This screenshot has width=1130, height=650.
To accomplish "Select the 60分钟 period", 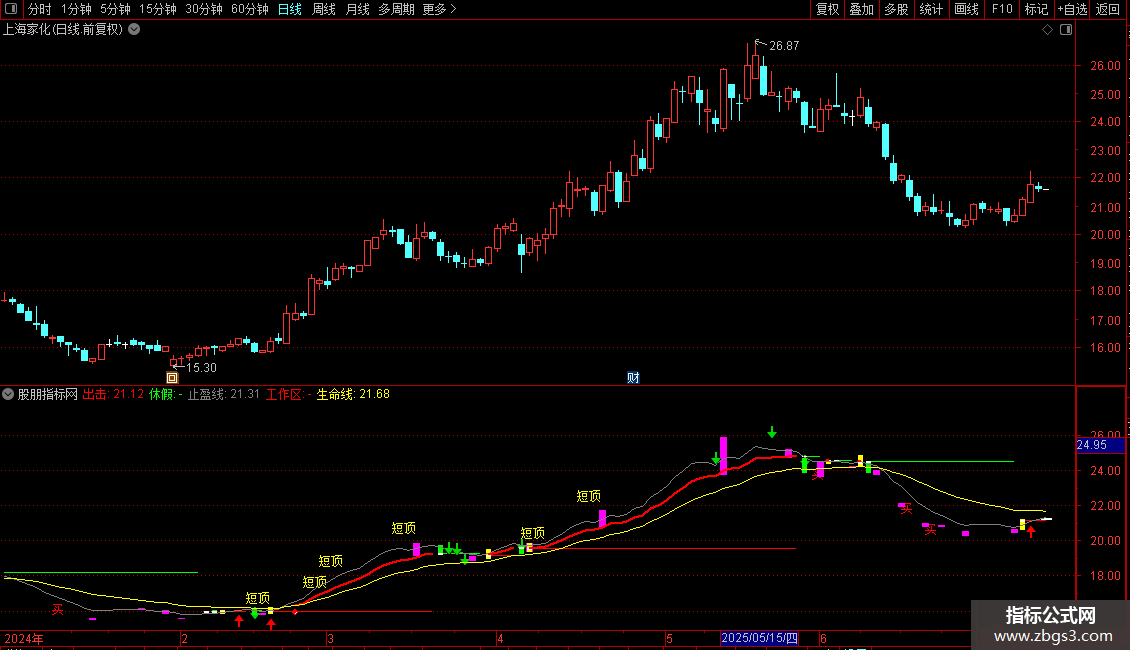I will [x=250, y=9].
